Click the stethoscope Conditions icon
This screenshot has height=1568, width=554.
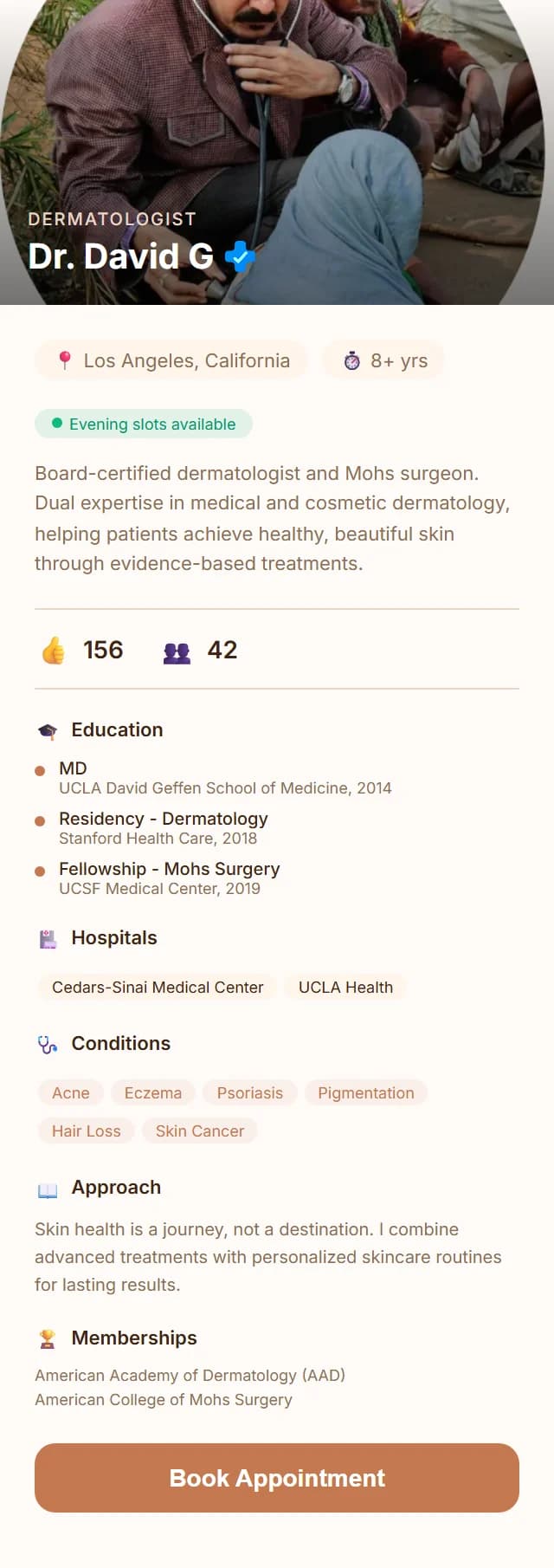[48, 1043]
